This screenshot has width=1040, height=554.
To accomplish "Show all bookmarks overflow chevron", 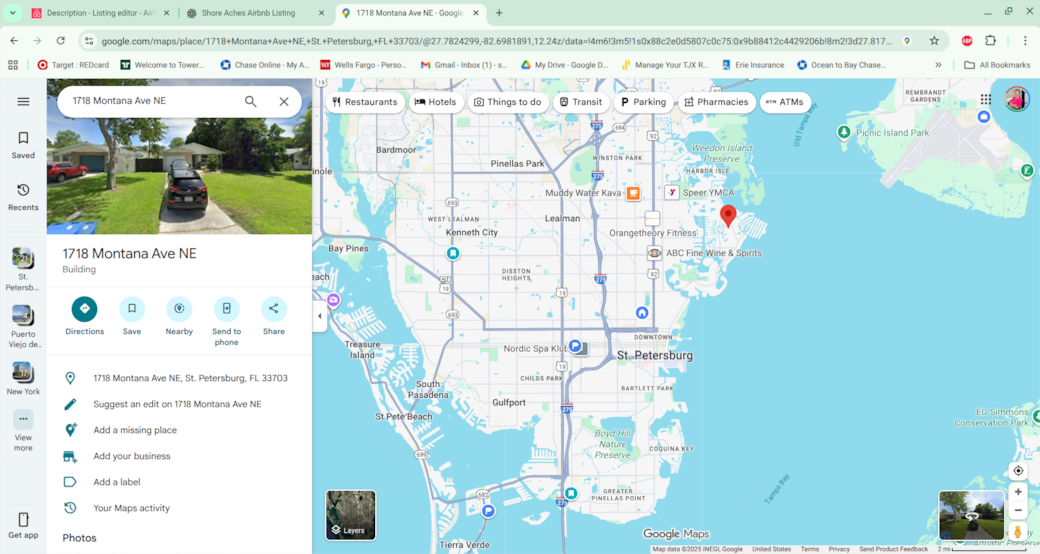I will point(938,65).
